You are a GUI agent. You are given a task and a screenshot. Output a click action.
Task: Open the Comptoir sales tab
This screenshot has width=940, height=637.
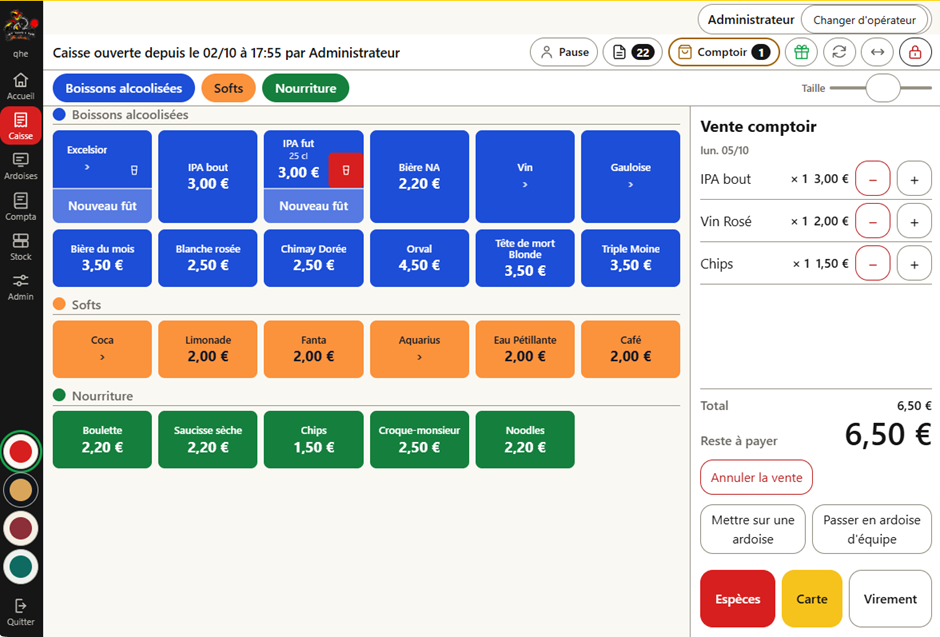724,52
